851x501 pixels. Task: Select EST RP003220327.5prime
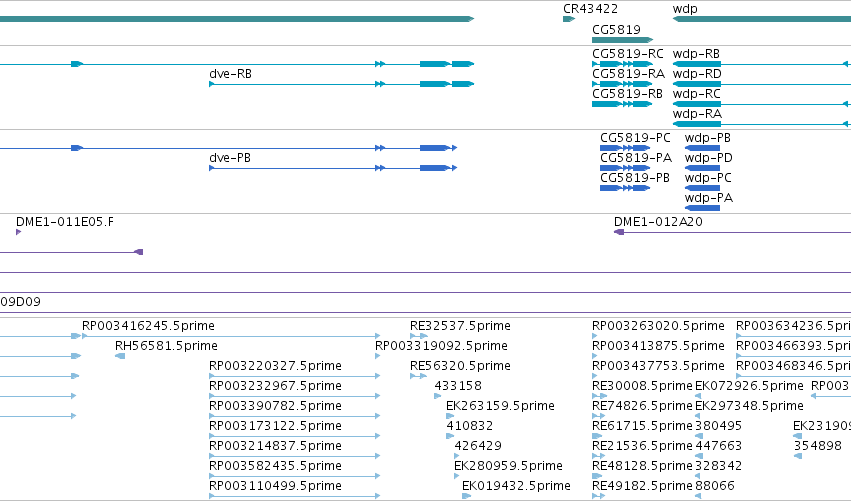coord(275,366)
